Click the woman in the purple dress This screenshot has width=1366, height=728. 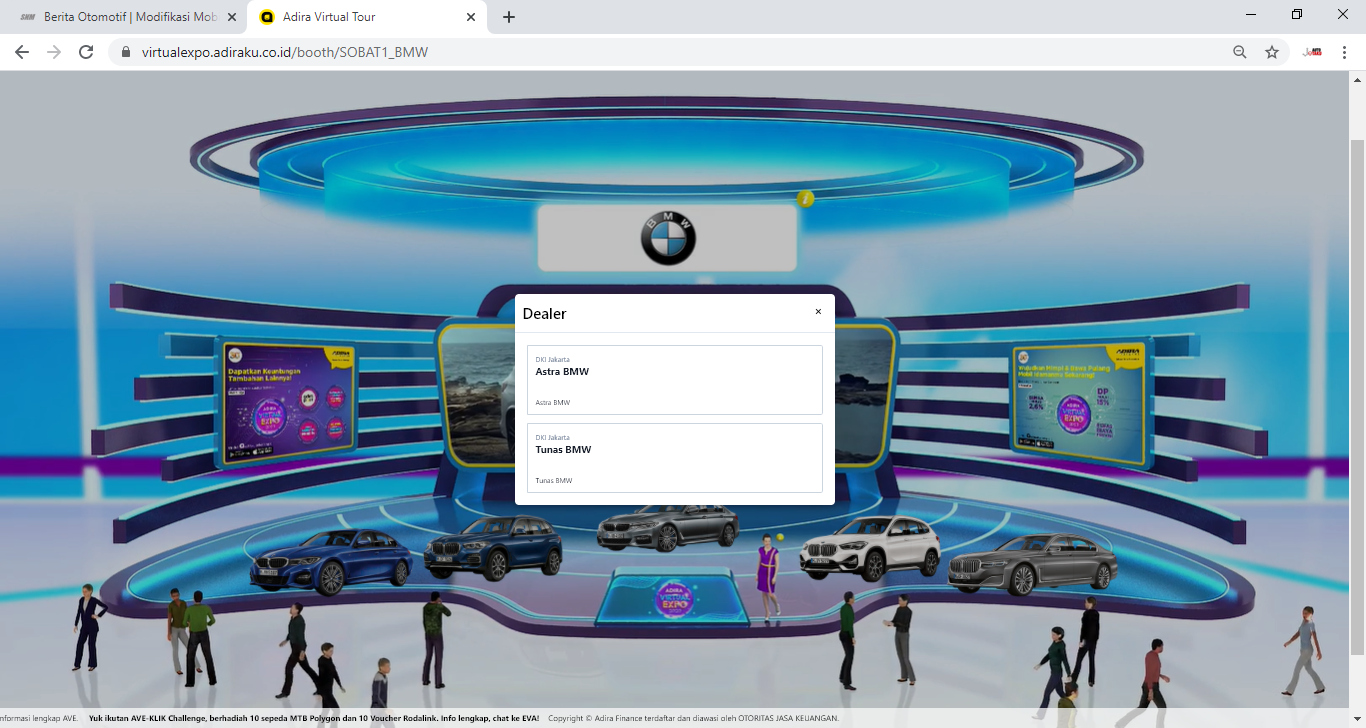[767, 574]
